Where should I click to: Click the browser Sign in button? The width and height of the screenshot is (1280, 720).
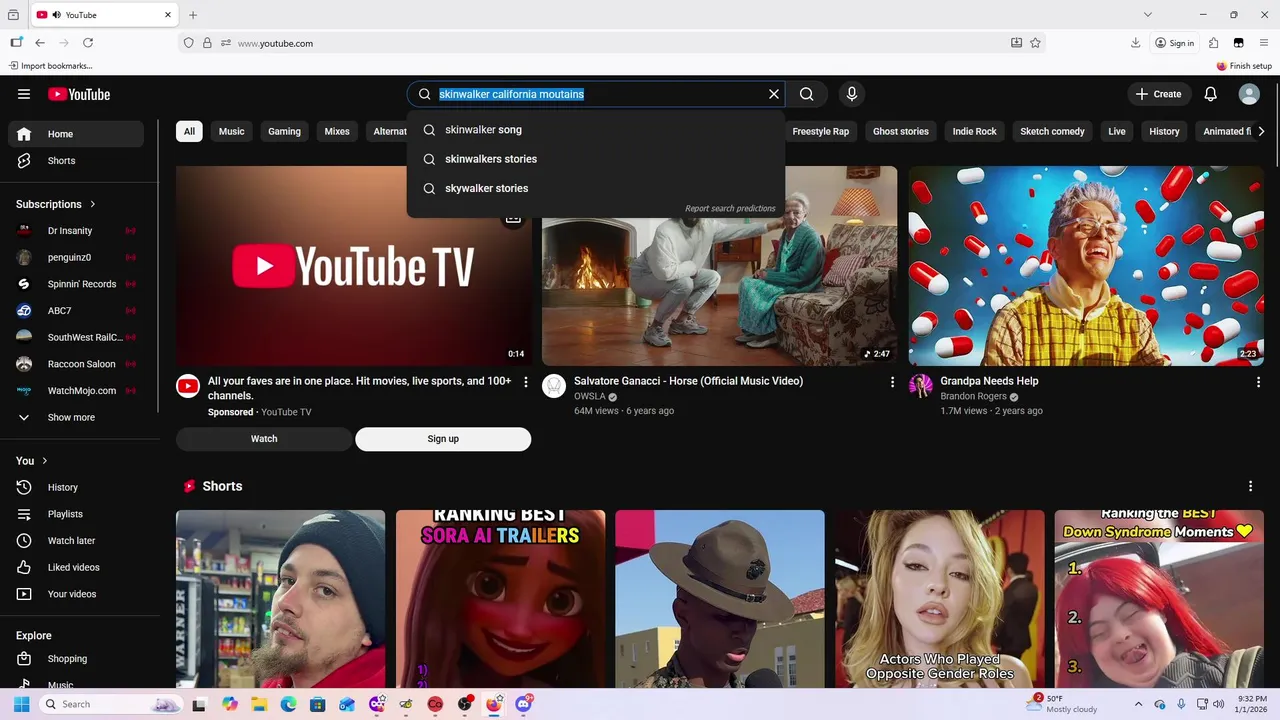(1174, 43)
